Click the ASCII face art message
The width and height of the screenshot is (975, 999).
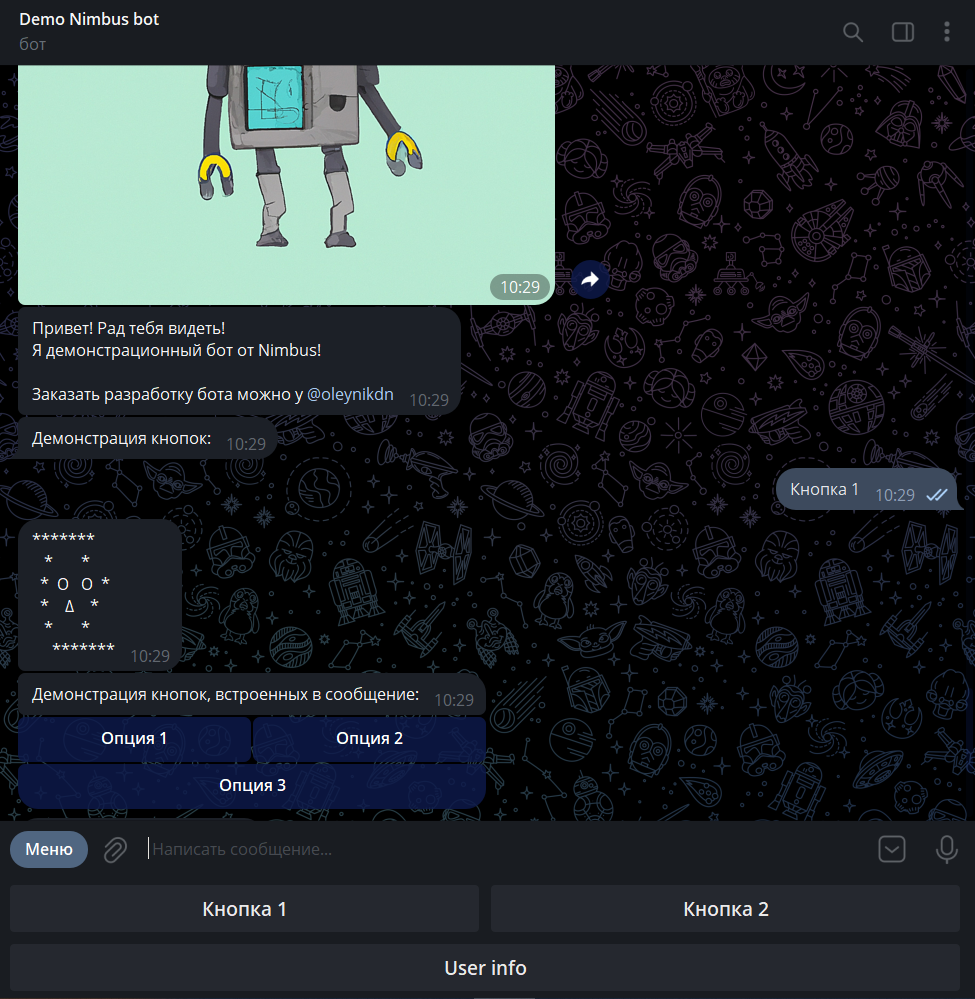(x=100, y=594)
